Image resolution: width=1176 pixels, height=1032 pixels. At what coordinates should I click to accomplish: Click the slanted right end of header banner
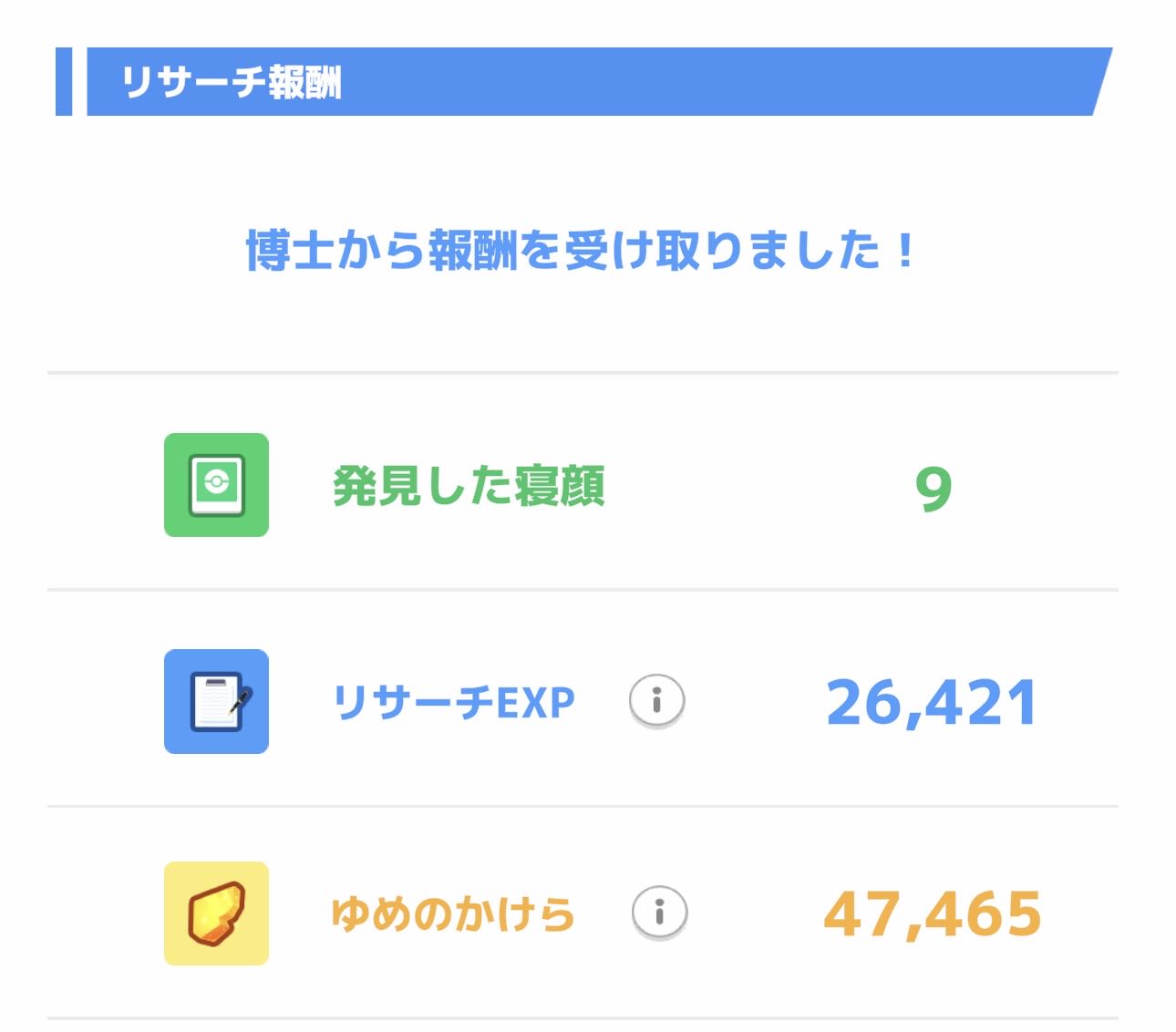tap(1099, 82)
